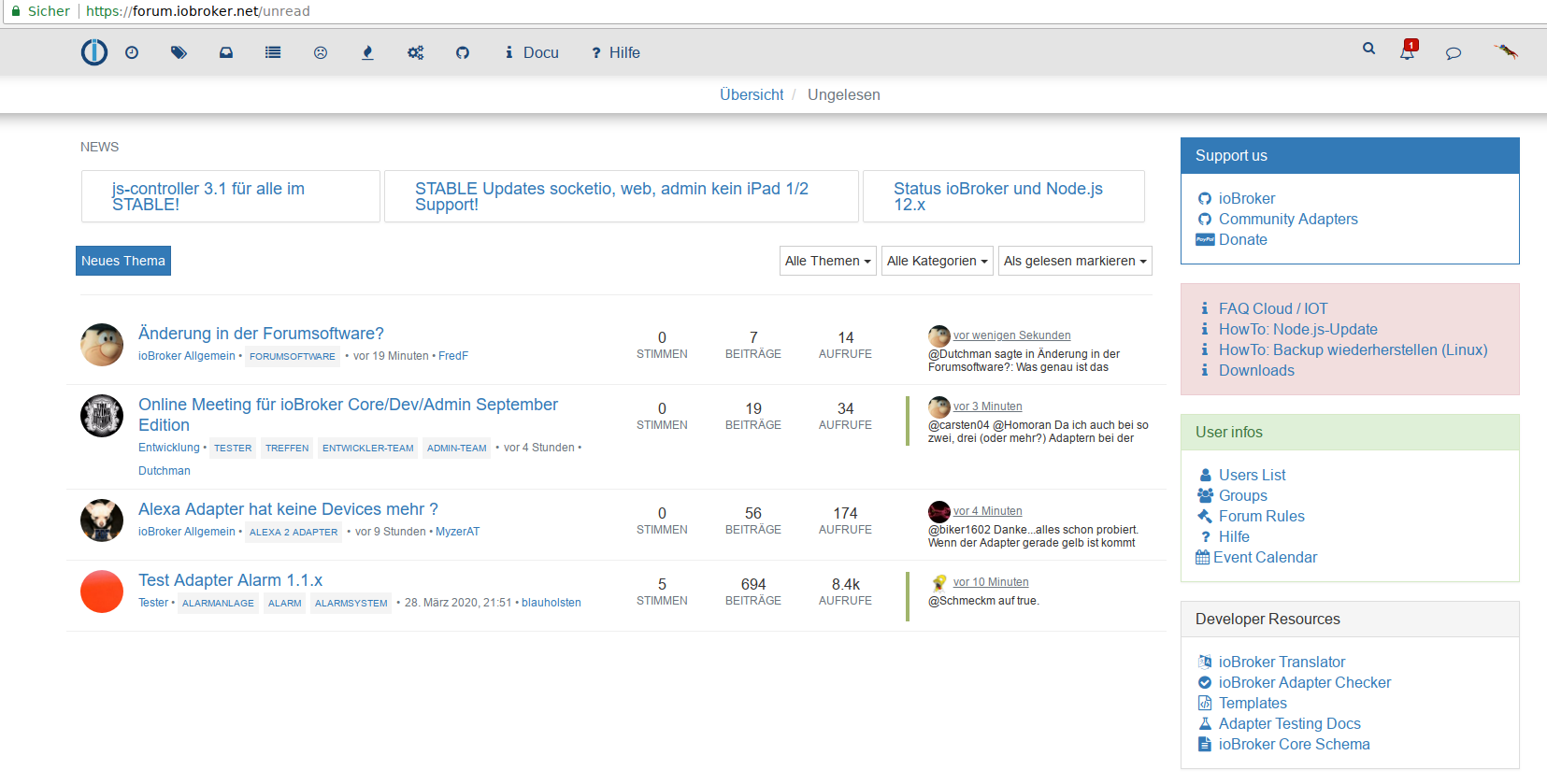Image resolution: width=1547 pixels, height=784 pixels.
Task: Open news card 'STABLE Updates socketio, web, admin'
Action: coord(622,196)
